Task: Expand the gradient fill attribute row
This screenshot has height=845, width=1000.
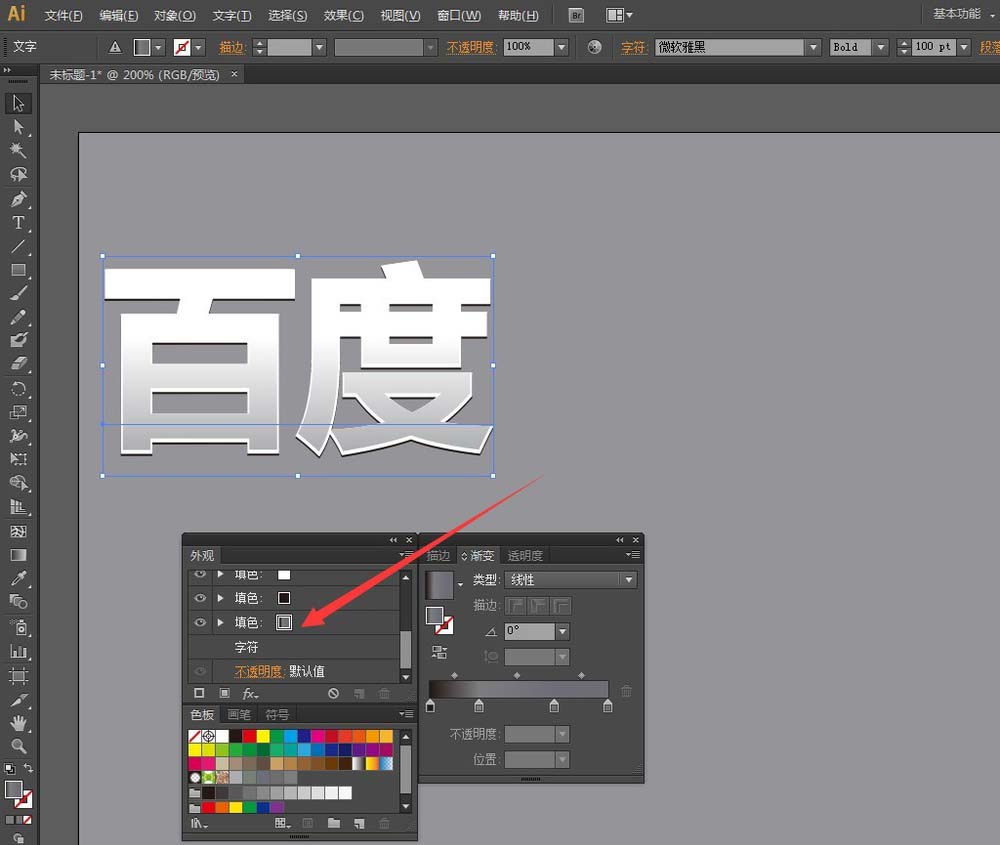Action: point(221,622)
